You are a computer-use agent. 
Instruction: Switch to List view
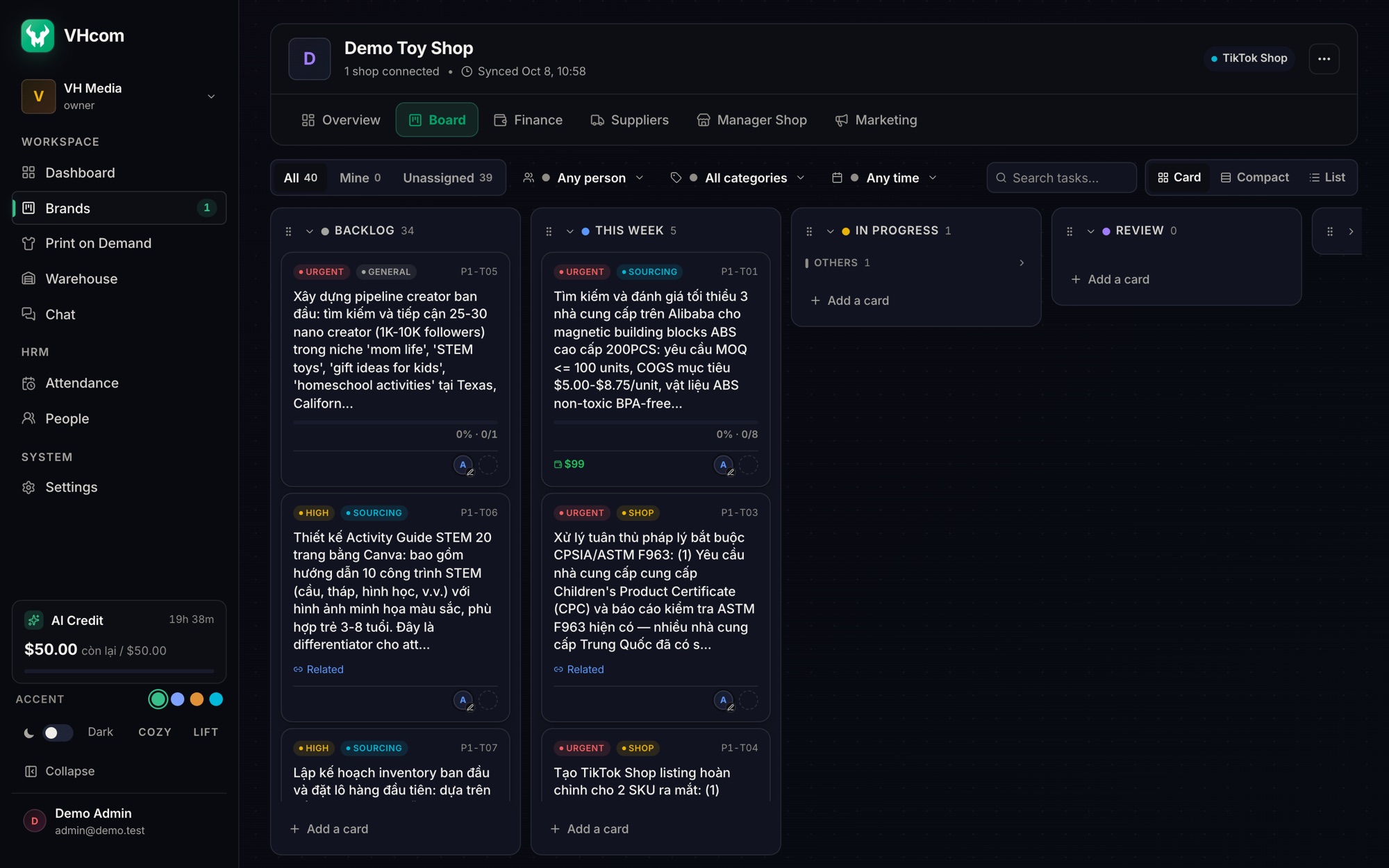click(1327, 178)
